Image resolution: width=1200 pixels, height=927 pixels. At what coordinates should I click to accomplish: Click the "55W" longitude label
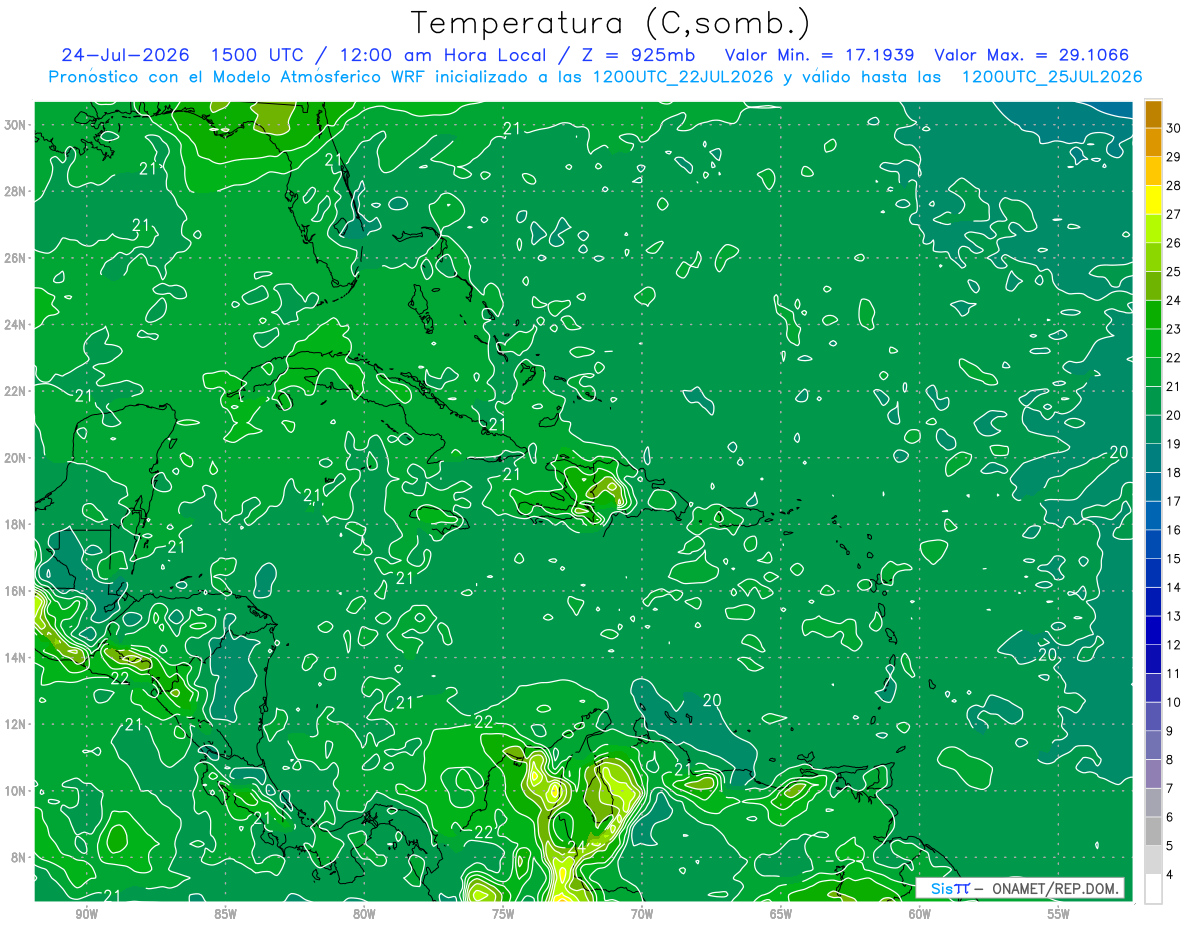coord(1059,914)
